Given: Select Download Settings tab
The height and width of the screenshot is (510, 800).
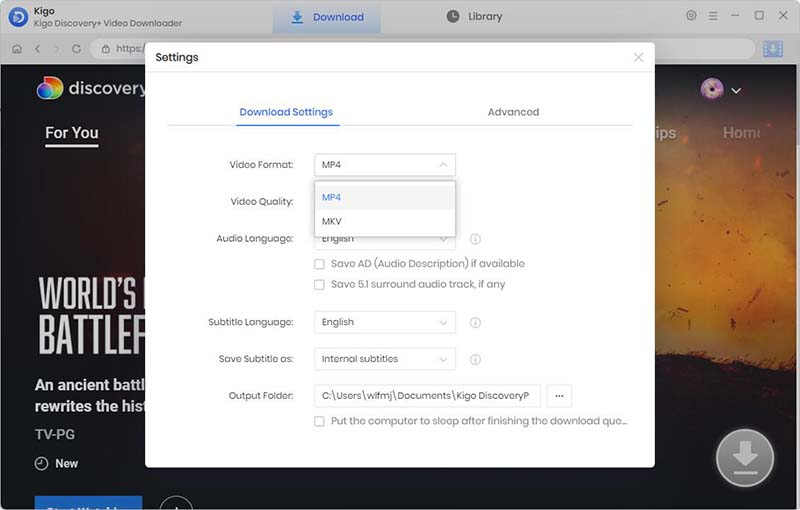Looking at the screenshot, I should pos(286,112).
